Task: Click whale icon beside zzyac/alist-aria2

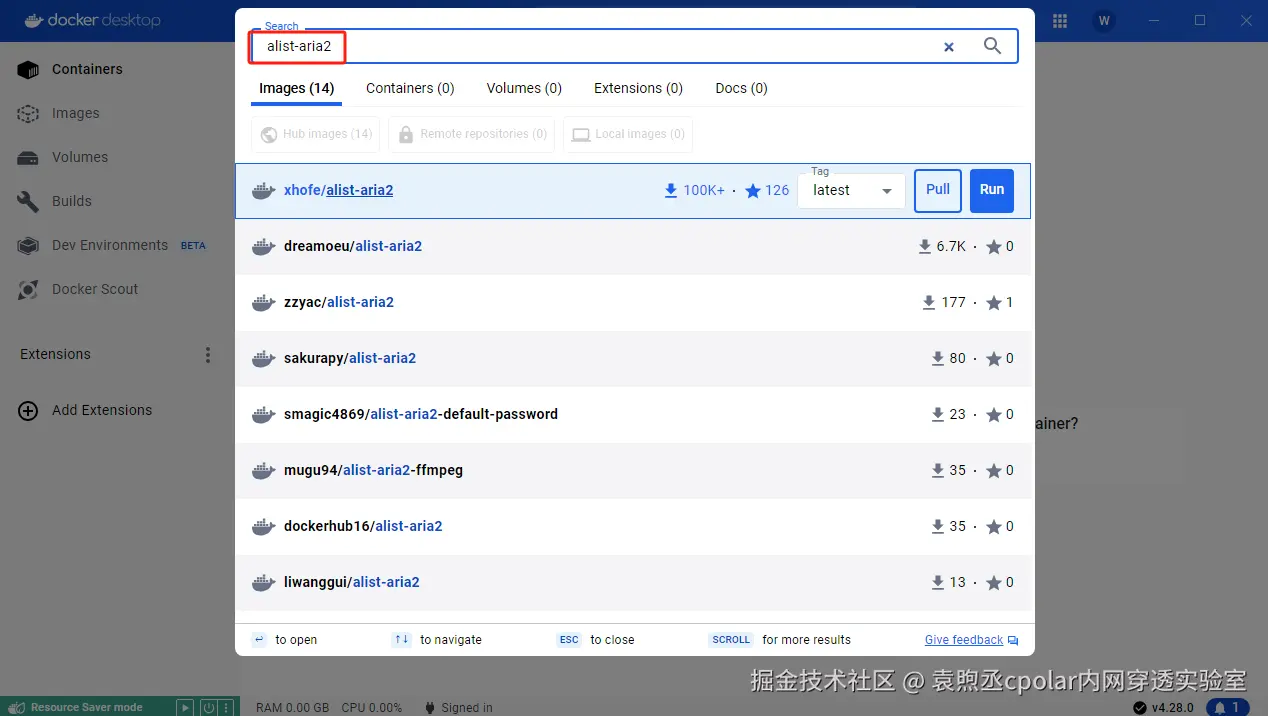Action: click(x=263, y=302)
